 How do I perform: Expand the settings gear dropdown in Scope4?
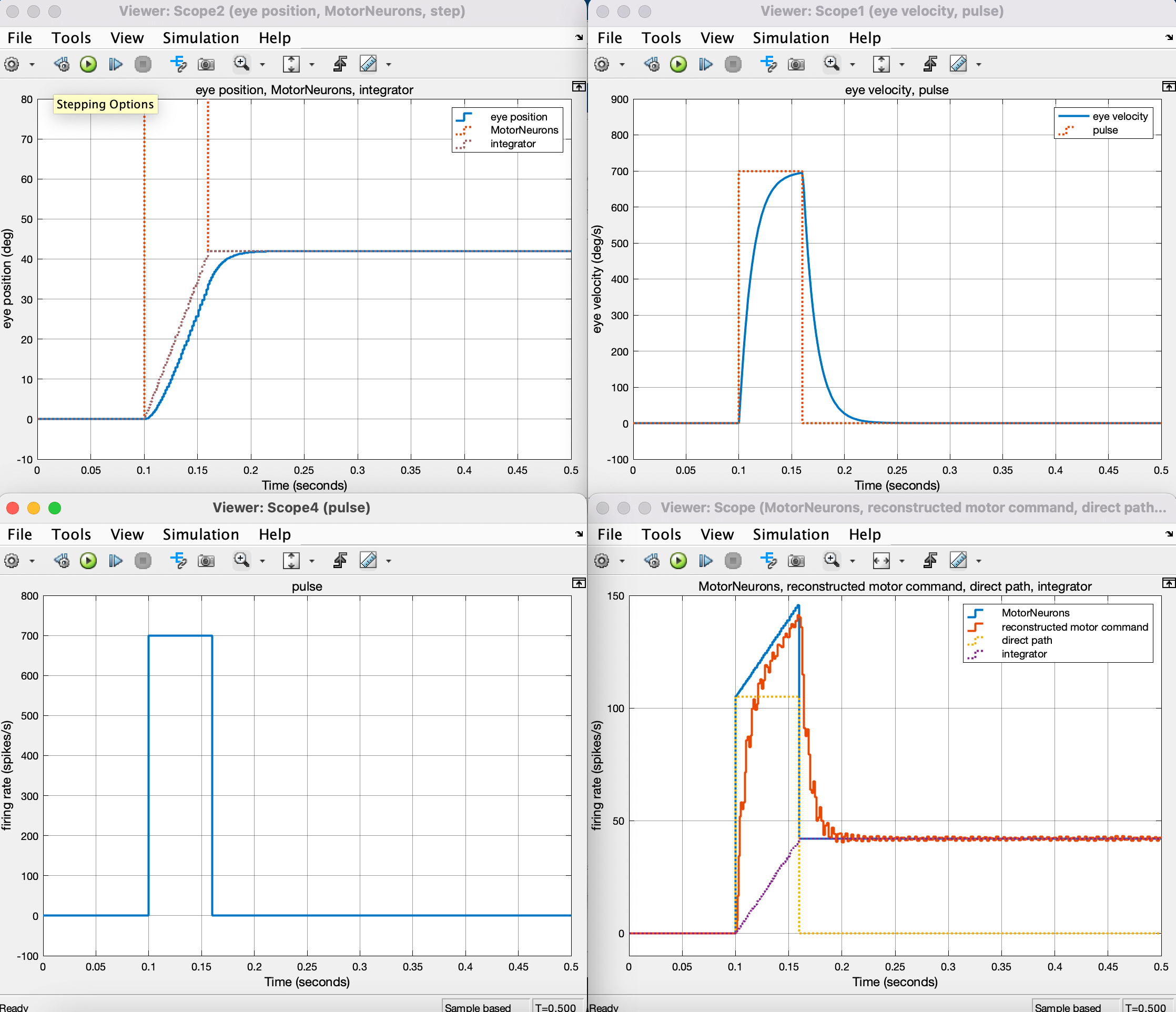coord(33,561)
